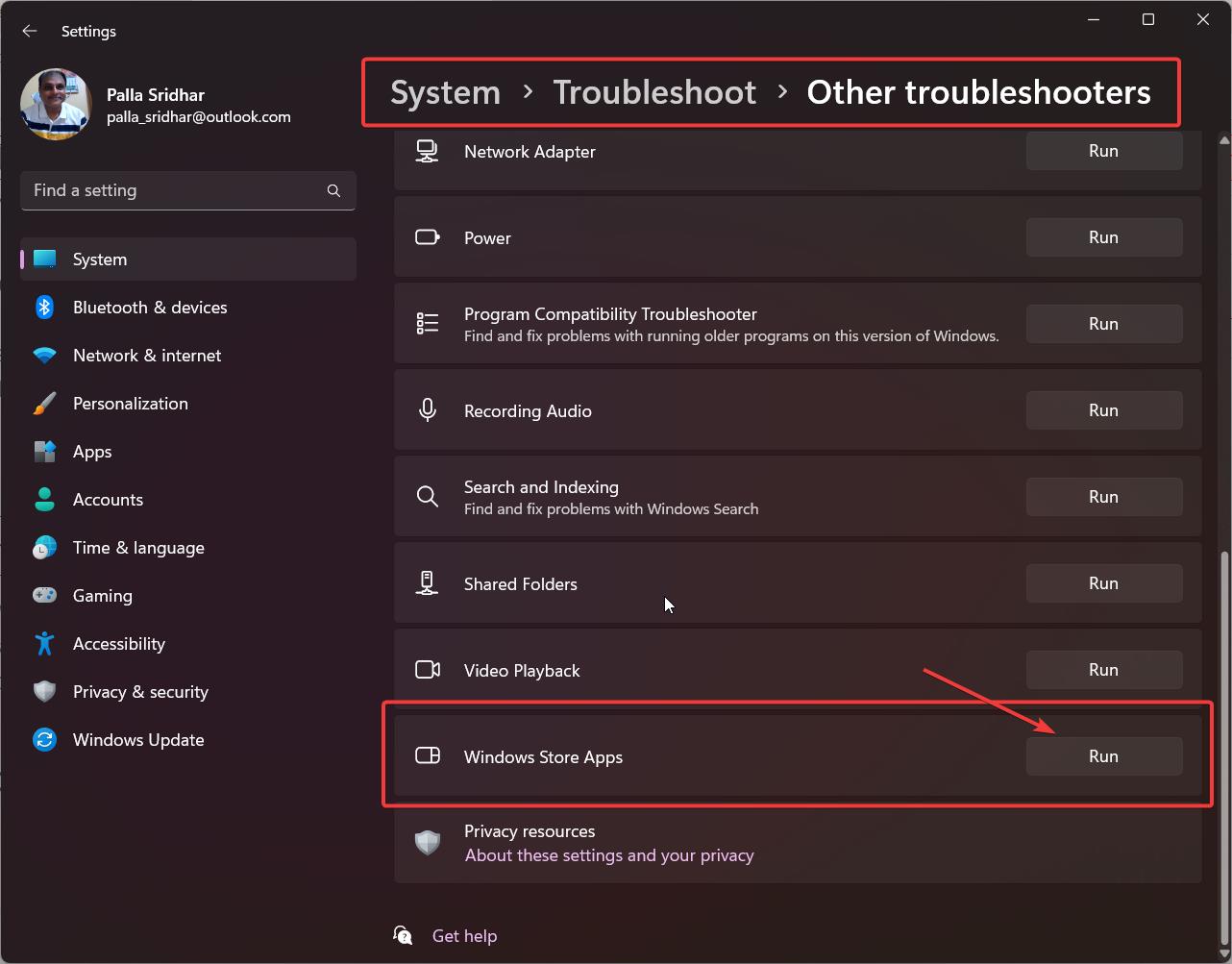1232x964 pixels.
Task: Open Bluetooth & devices settings
Action: click(188, 307)
